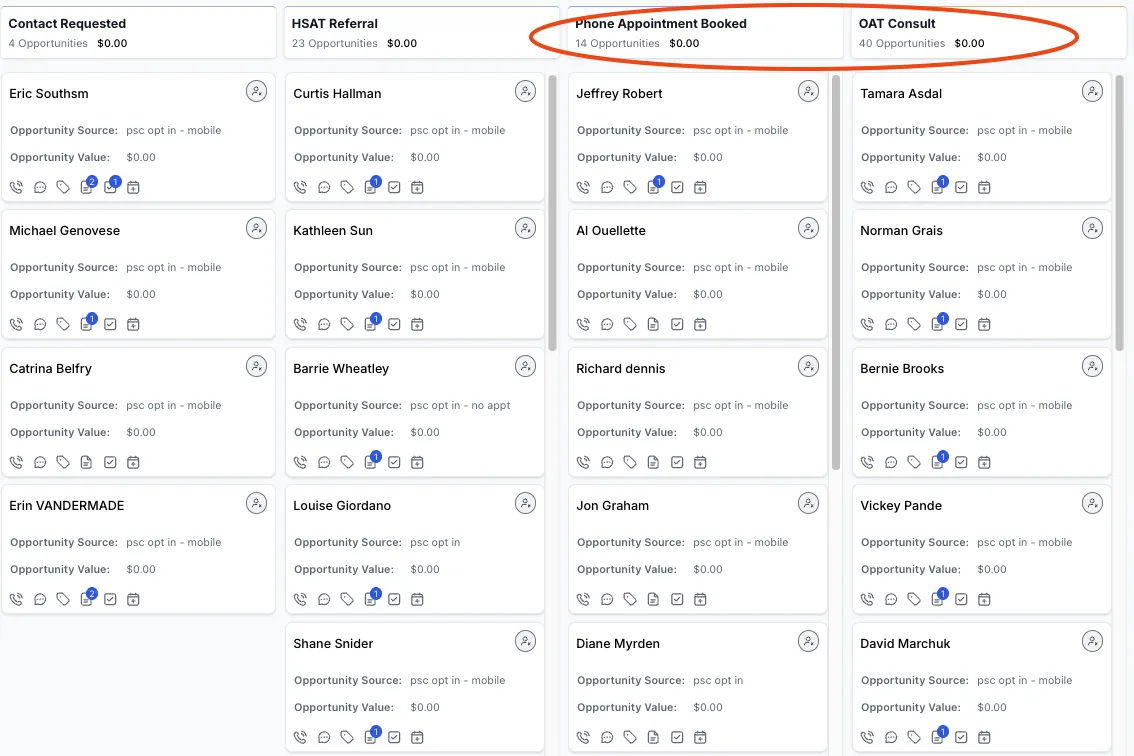Assign owner on Norman Grais card
The height and width of the screenshot is (756, 1134).
[1092, 229]
